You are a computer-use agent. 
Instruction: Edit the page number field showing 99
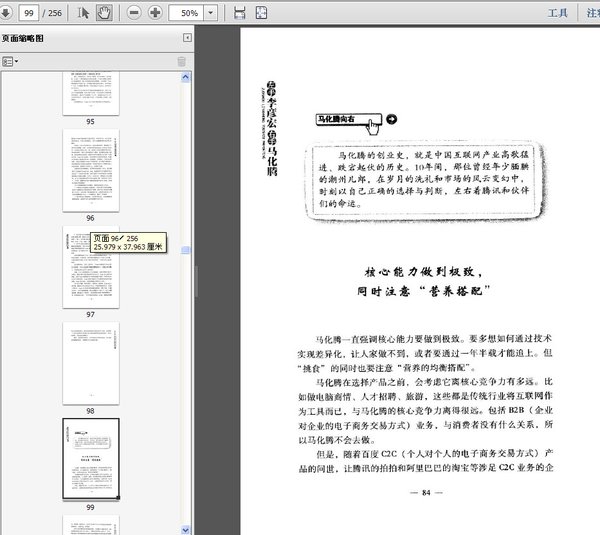(29, 13)
